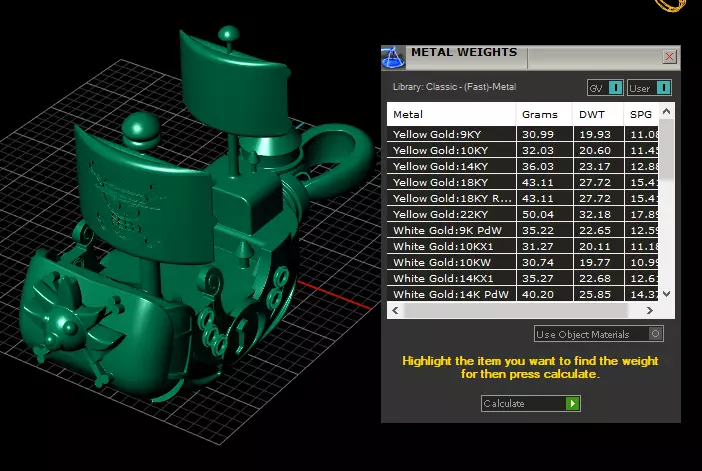Sort by the SPG column header

642,115
